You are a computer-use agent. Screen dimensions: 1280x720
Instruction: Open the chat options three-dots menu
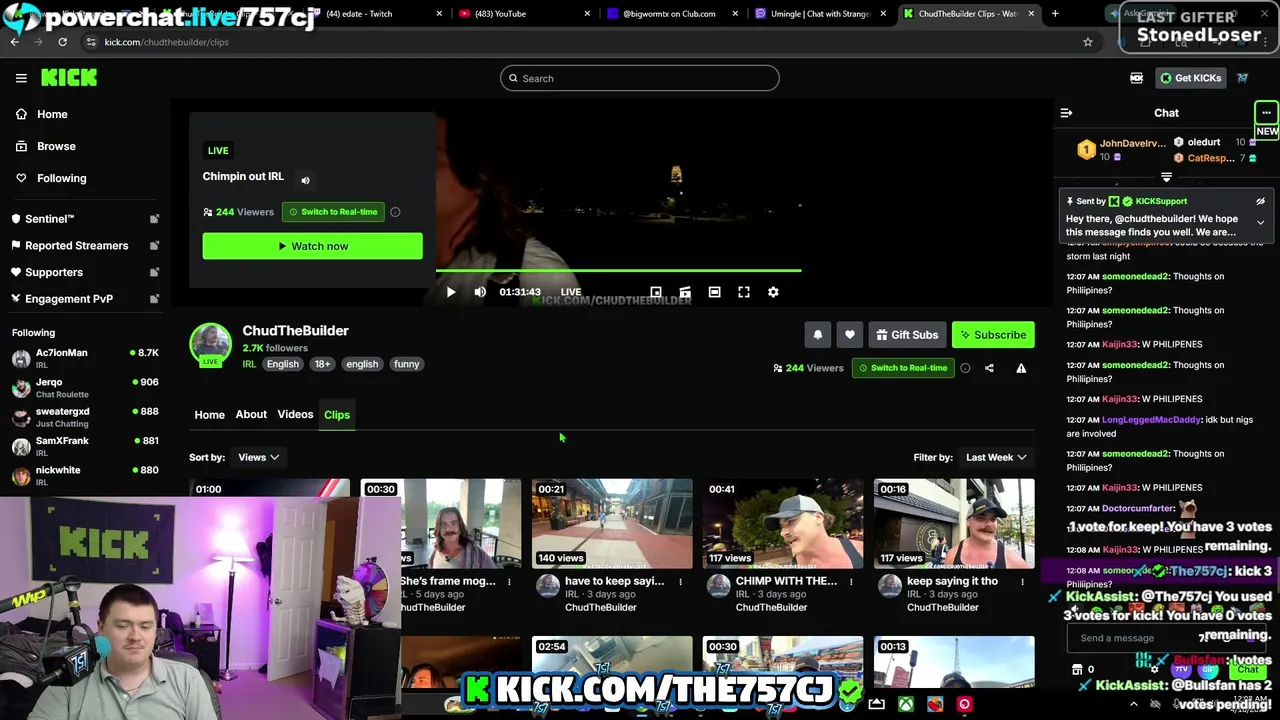[x=1266, y=112]
